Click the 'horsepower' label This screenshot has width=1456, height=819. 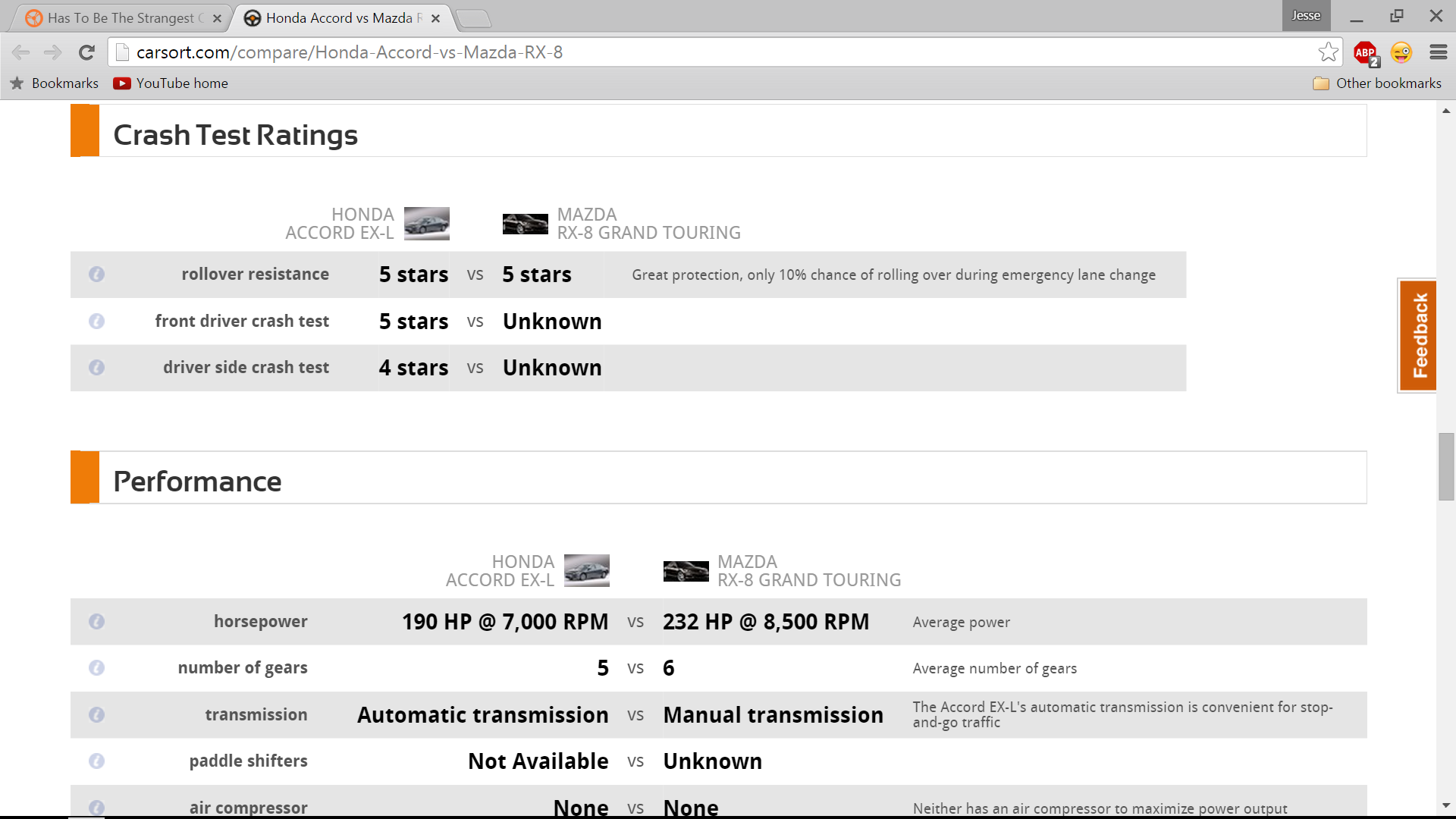260,622
